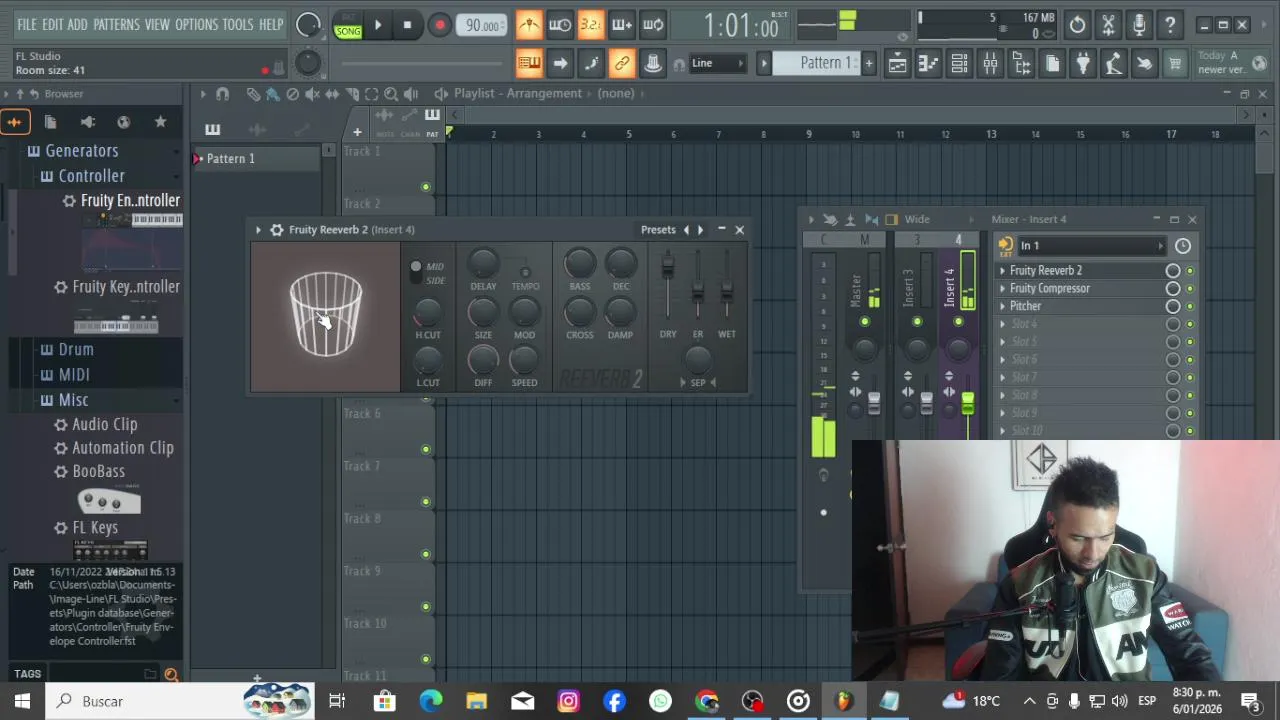Open the mixer In 1 input dropdown
This screenshot has width=1280, height=720.
pyautogui.click(x=1090, y=246)
